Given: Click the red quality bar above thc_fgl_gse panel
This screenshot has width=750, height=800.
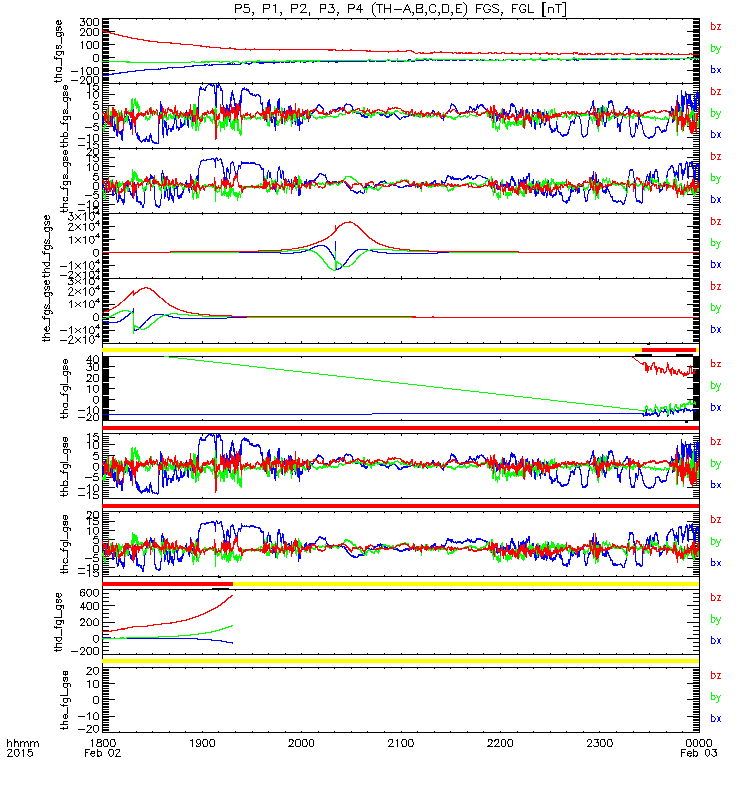Looking at the screenshot, I should pos(401,506).
